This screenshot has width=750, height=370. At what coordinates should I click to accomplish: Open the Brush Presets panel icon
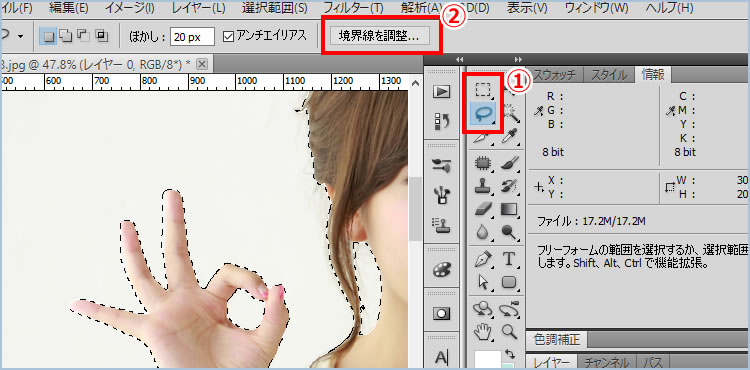(441, 165)
